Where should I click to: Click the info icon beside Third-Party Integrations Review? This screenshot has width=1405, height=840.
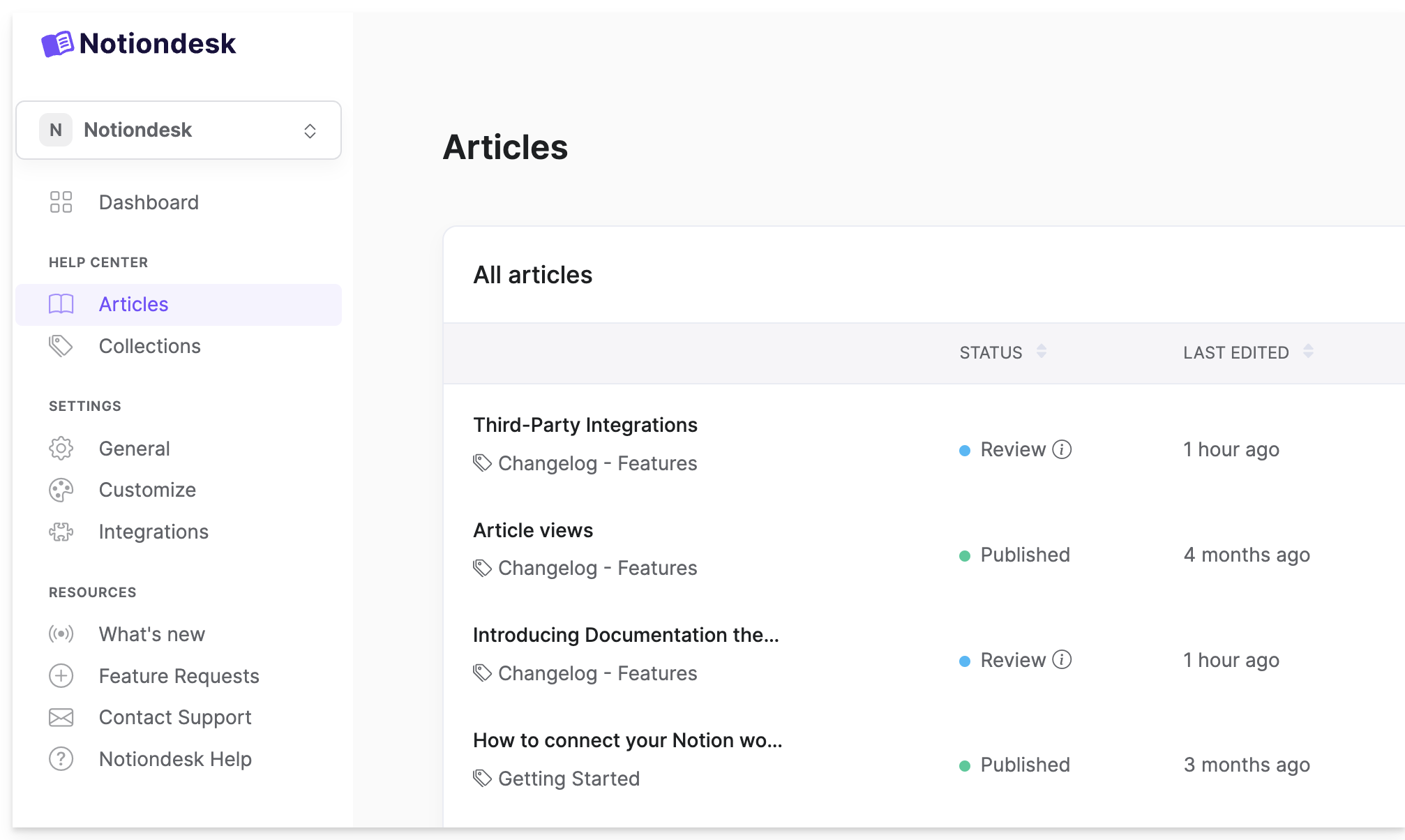pos(1062,449)
